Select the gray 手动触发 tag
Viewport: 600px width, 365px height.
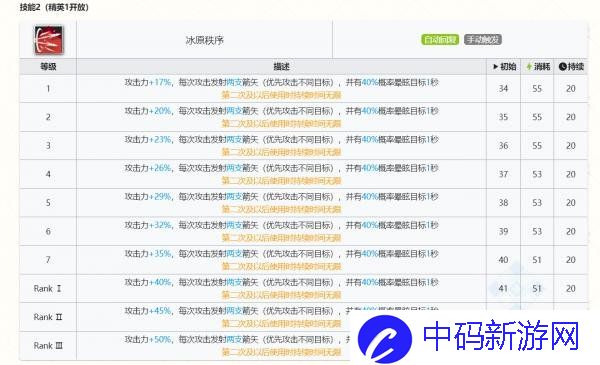click(x=483, y=39)
